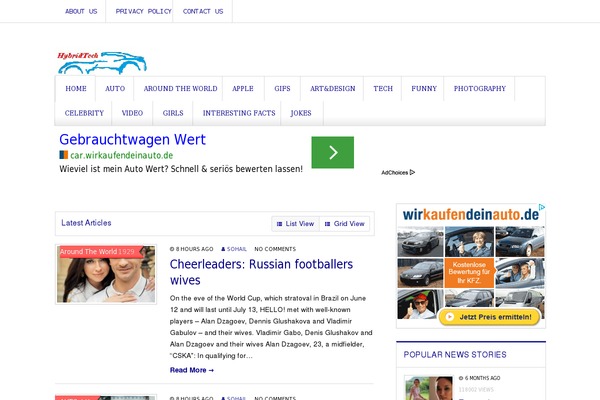The width and height of the screenshot is (600, 400).
Task: Open the Auto category
Action: pos(115,88)
